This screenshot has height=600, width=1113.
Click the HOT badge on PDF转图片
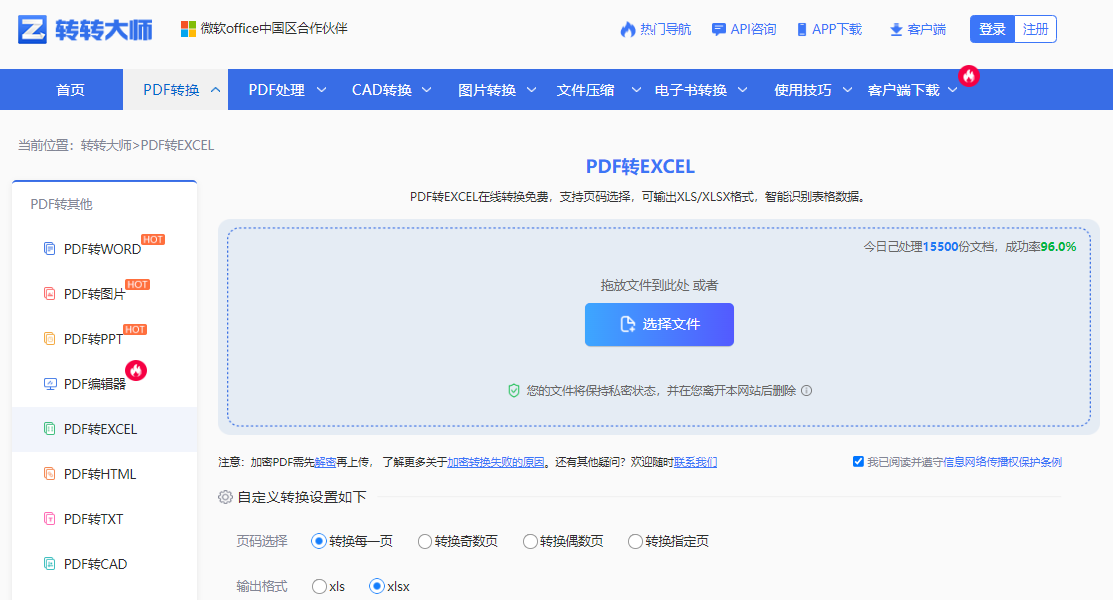[x=138, y=285]
